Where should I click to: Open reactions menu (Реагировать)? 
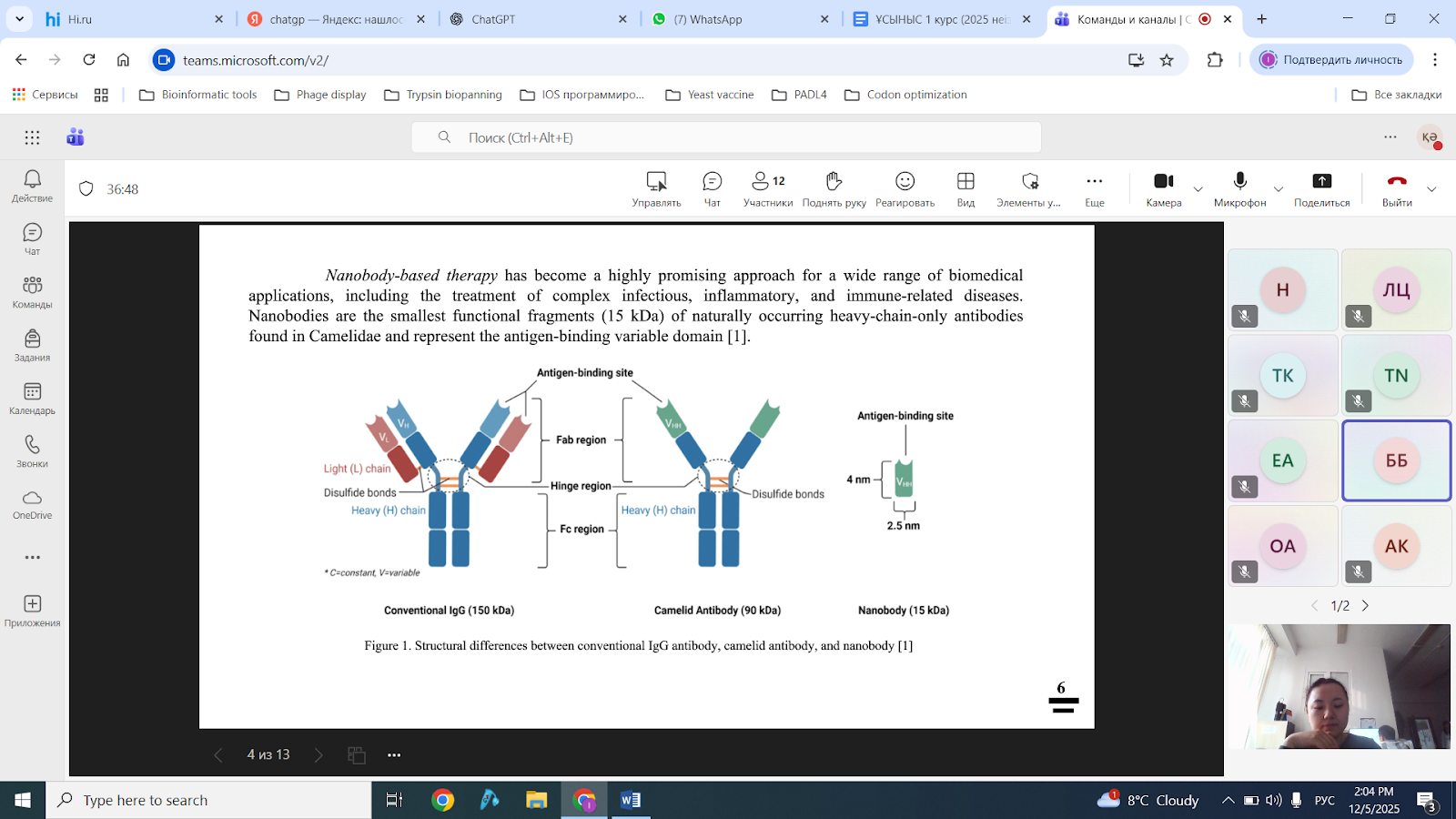(905, 188)
